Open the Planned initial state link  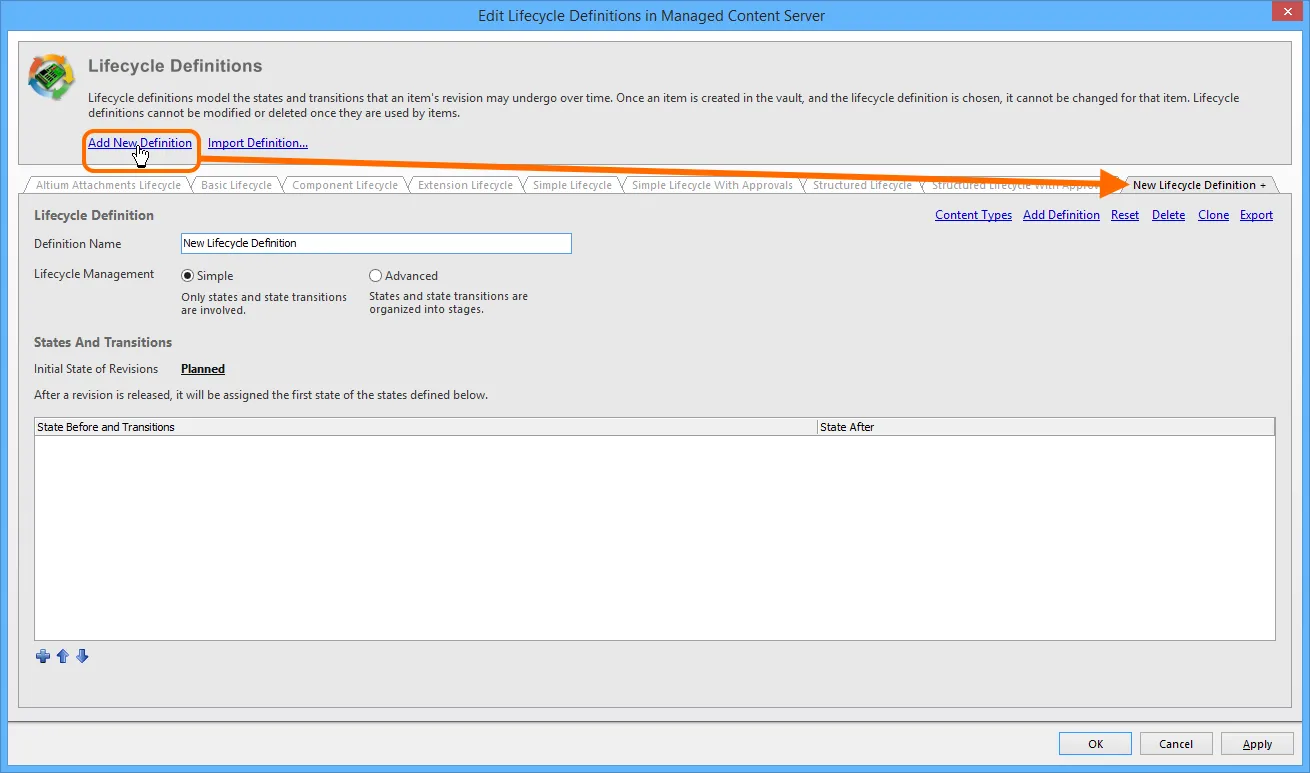203,369
